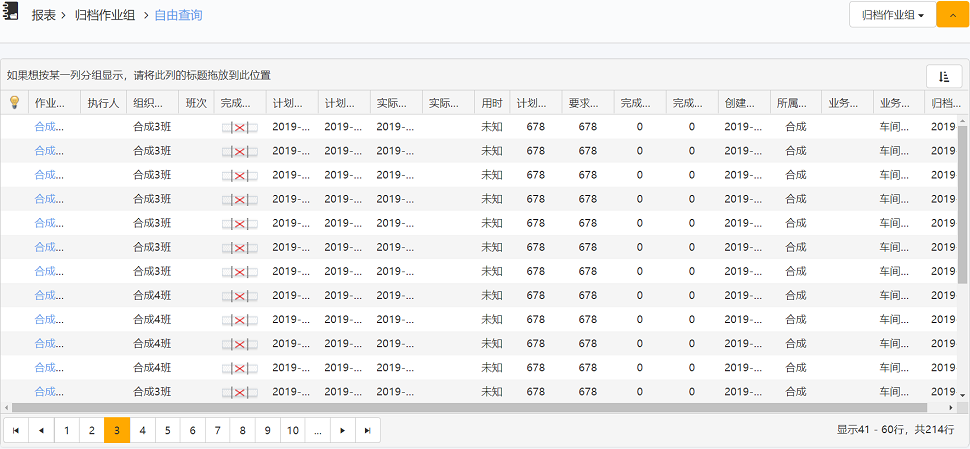The height and width of the screenshot is (449, 970).
Task: Select page 10 in the pager
Action: tap(292, 430)
